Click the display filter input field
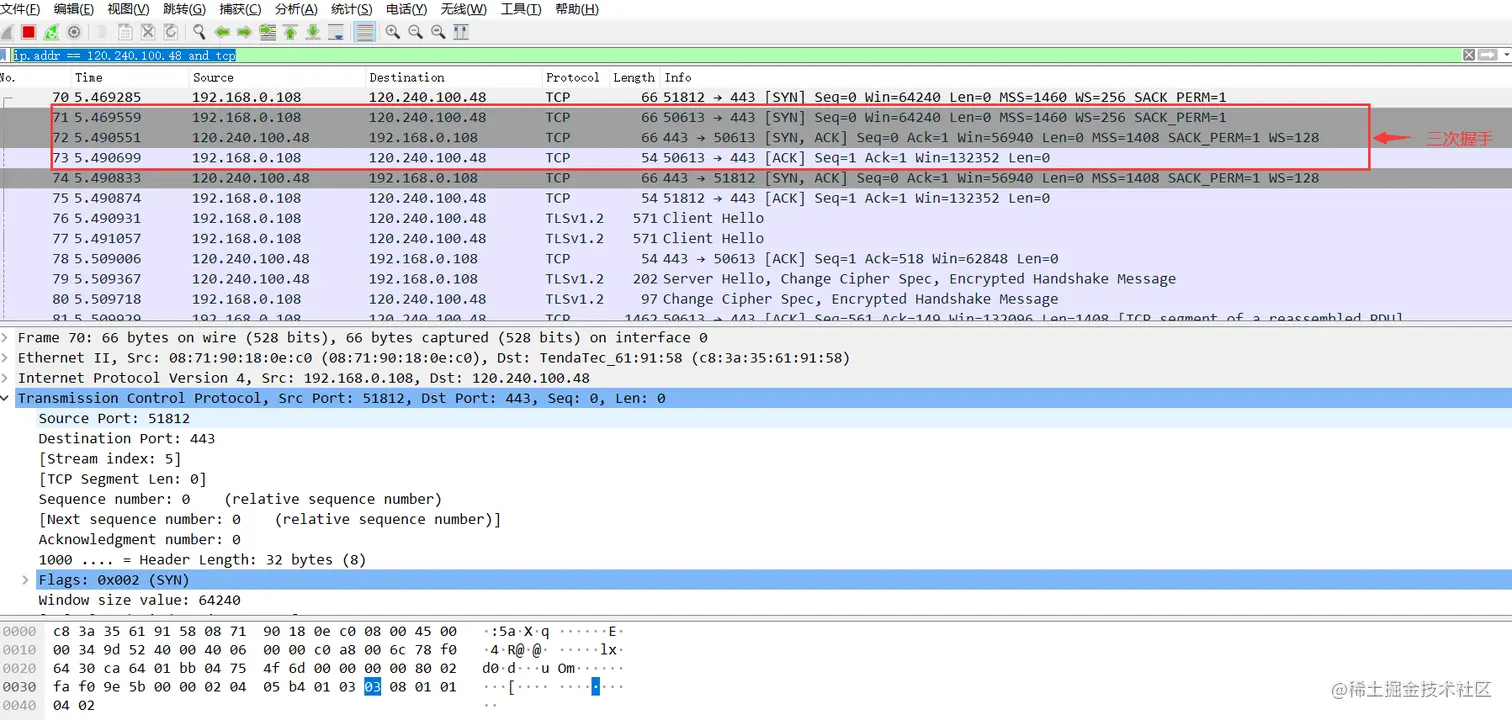 [x=735, y=55]
